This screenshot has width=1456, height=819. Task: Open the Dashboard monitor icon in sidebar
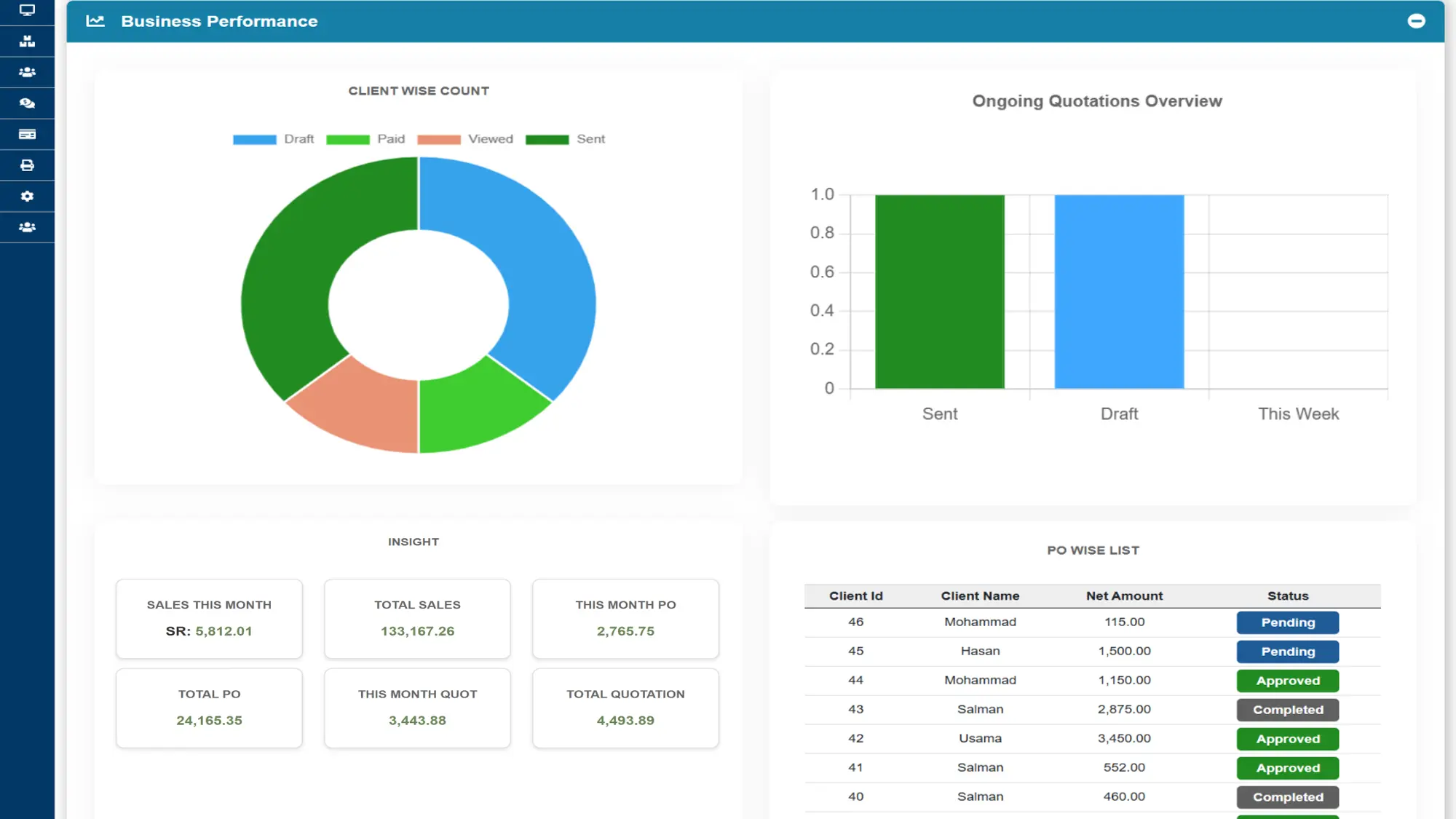(x=27, y=11)
